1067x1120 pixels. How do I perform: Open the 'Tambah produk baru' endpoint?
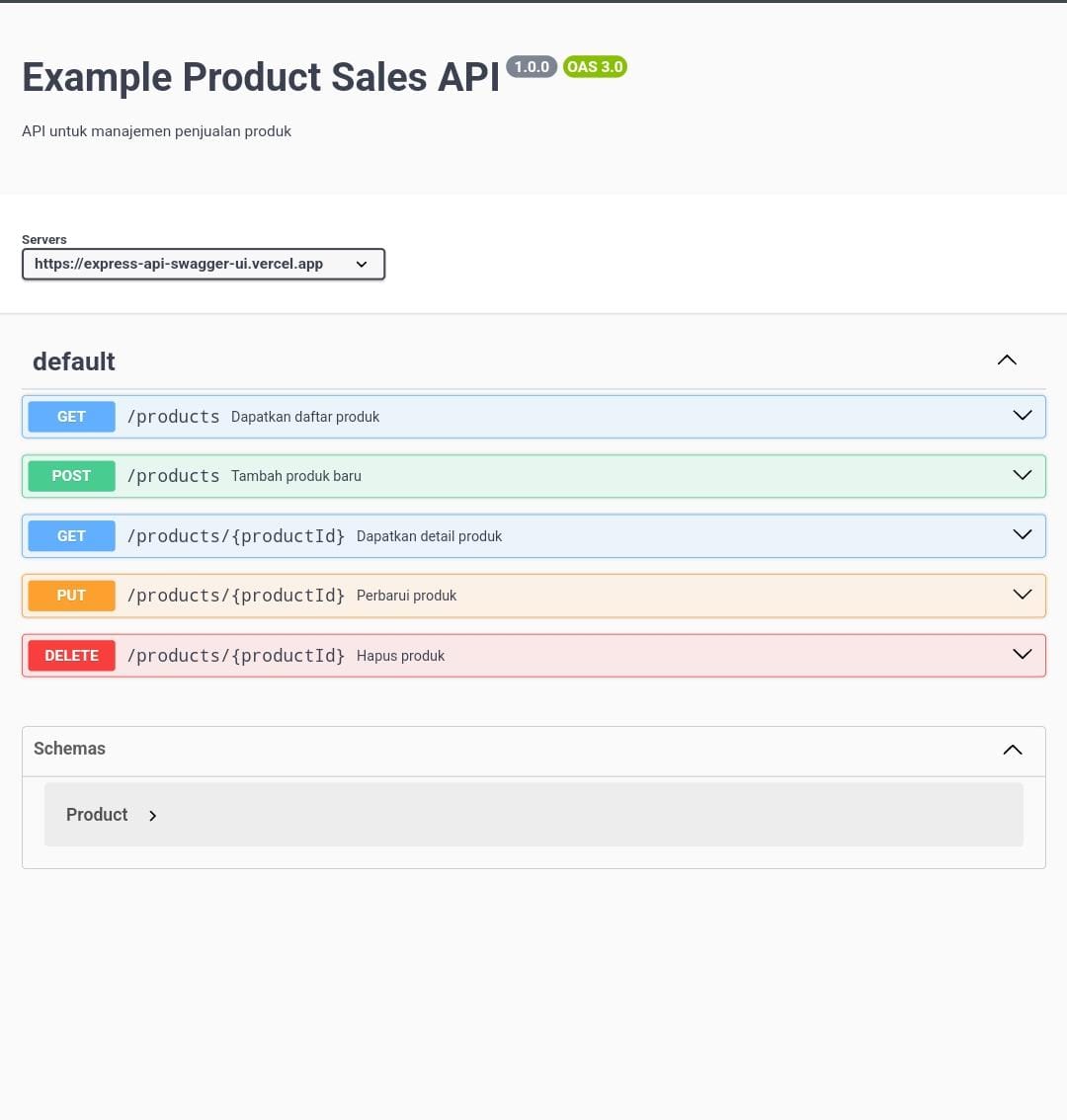[295, 476]
